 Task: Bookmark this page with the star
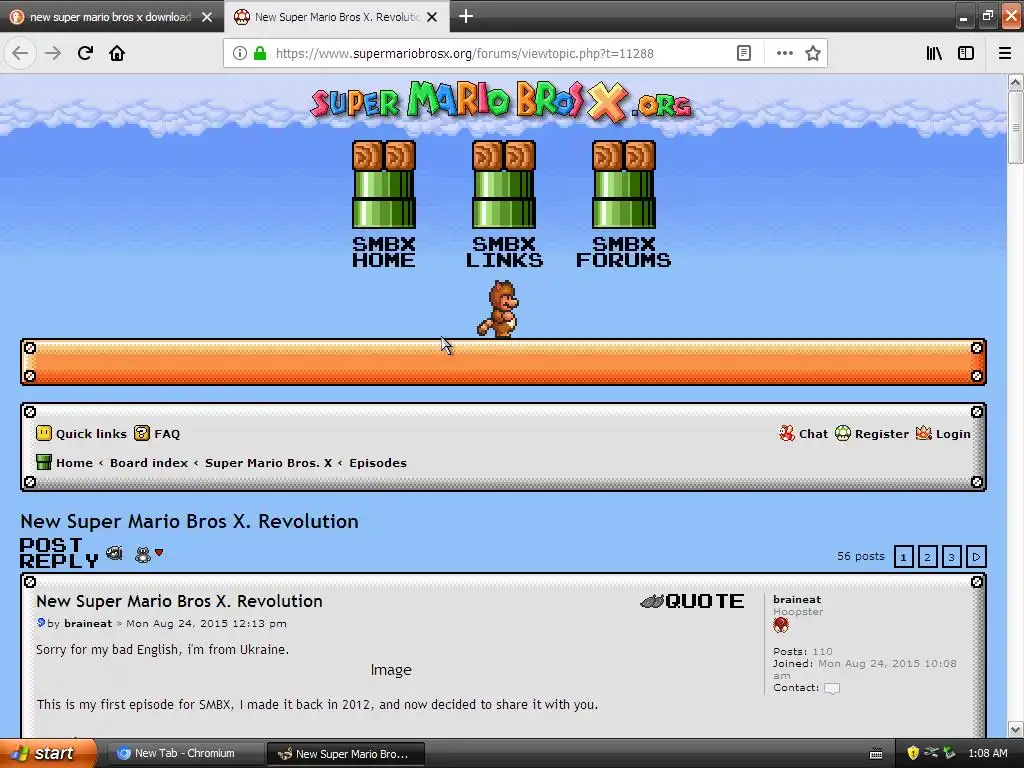tap(812, 53)
